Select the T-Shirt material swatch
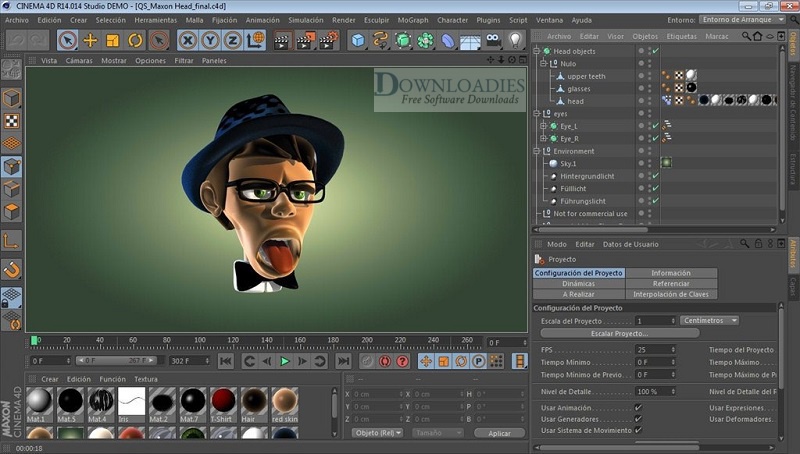This screenshot has width=800, height=454. coord(223,404)
